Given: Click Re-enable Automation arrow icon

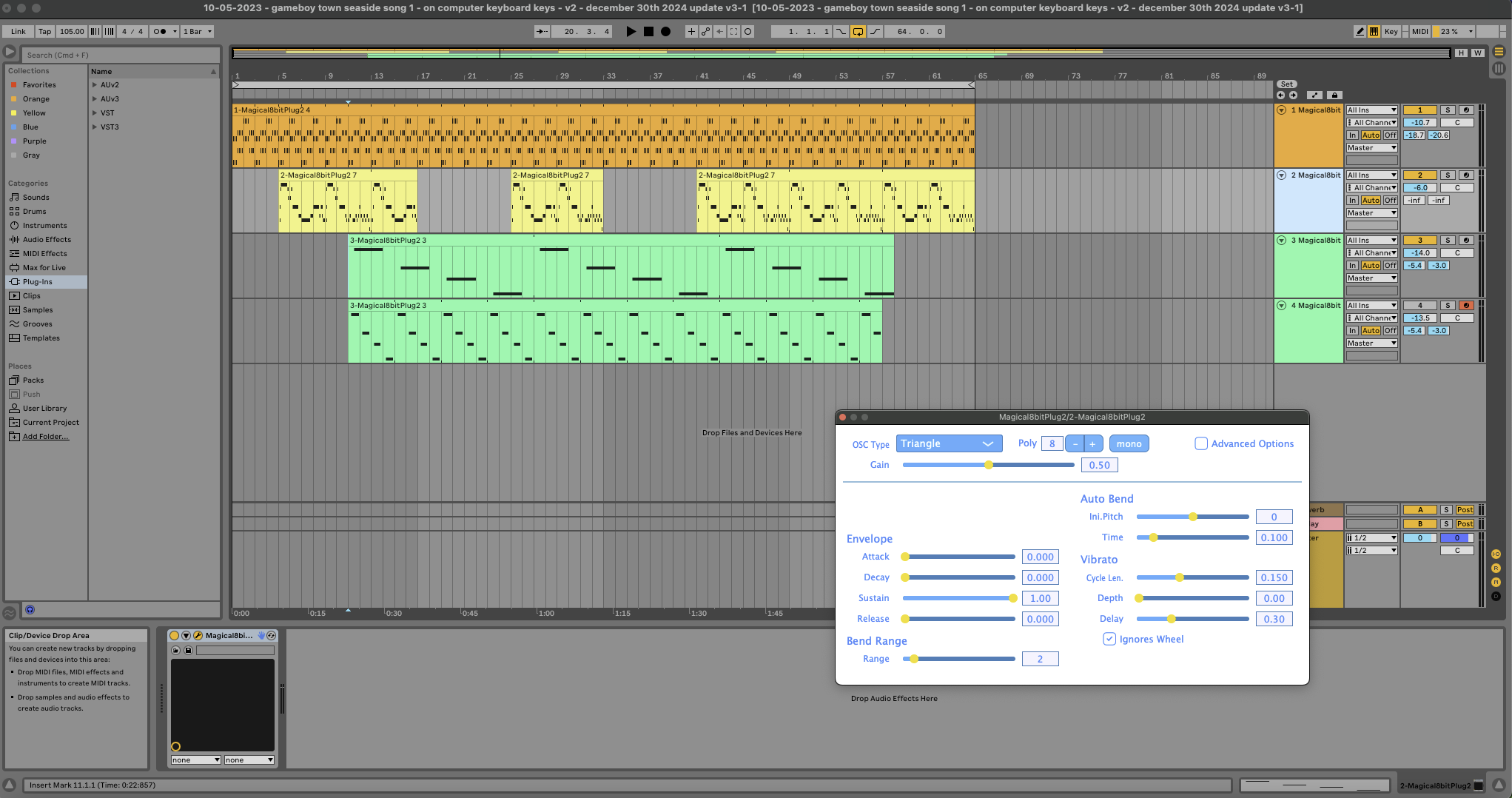Looking at the screenshot, I should coord(719,31).
